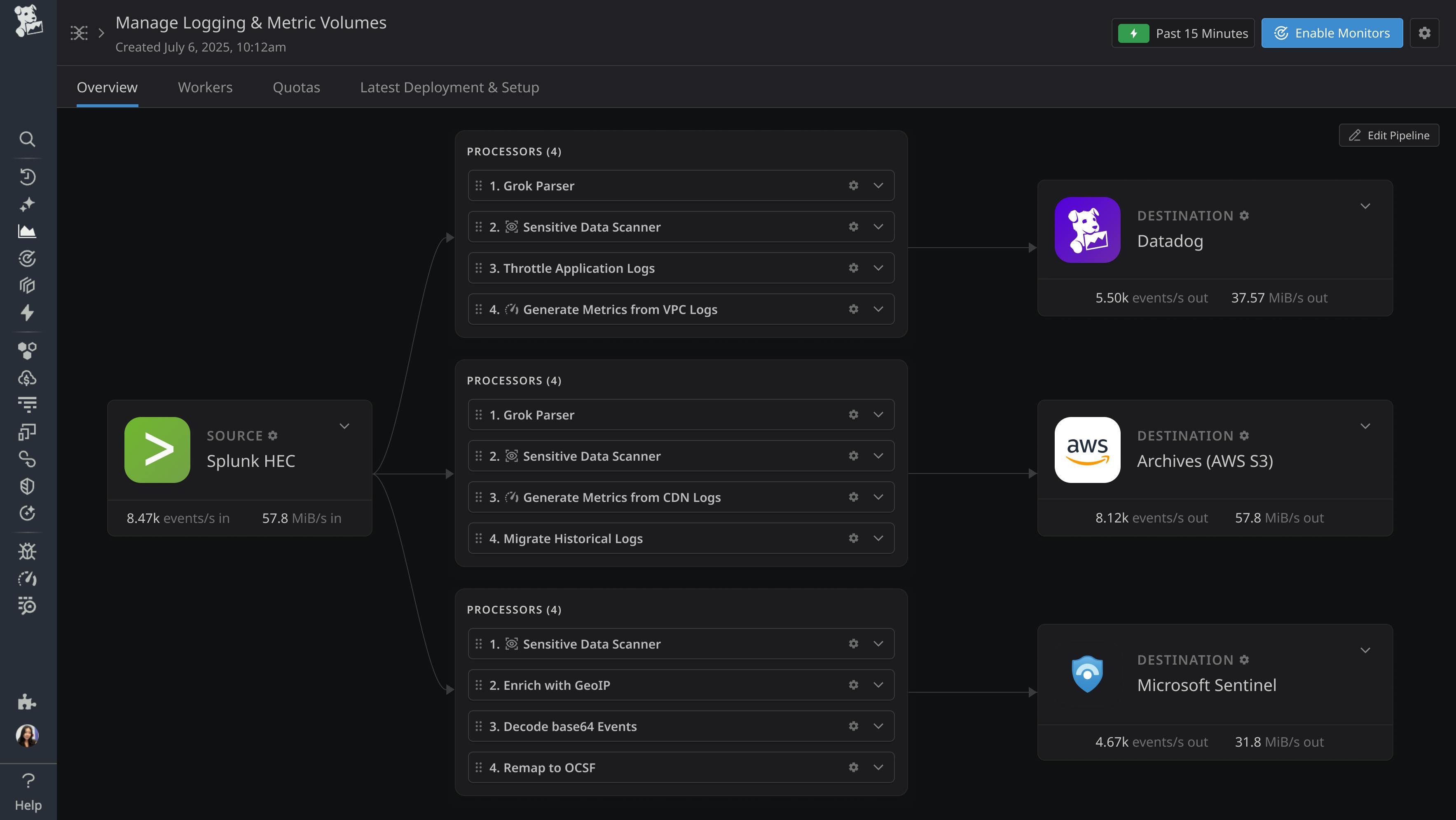Open the Cloud Cost sidebar icon
1456x820 pixels.
coord(27,377)
